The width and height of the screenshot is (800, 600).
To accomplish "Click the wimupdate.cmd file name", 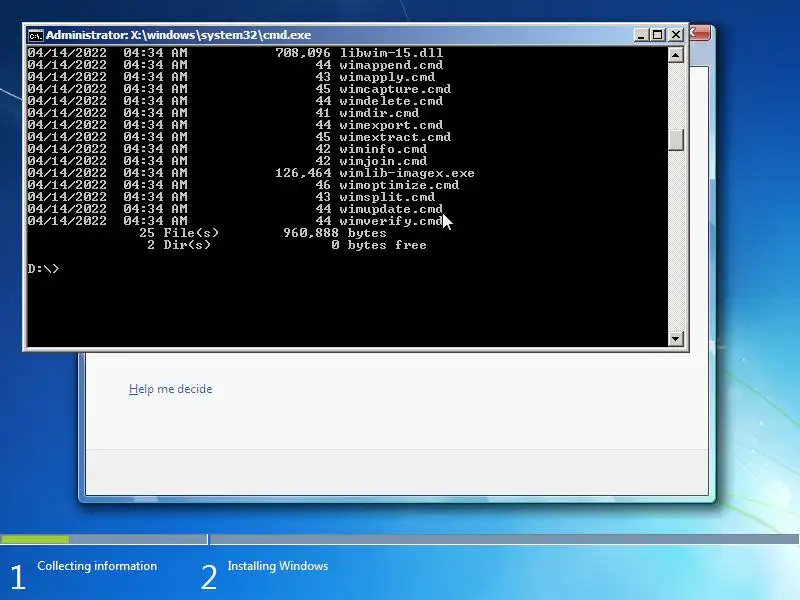I will click(x=391, y=209).
